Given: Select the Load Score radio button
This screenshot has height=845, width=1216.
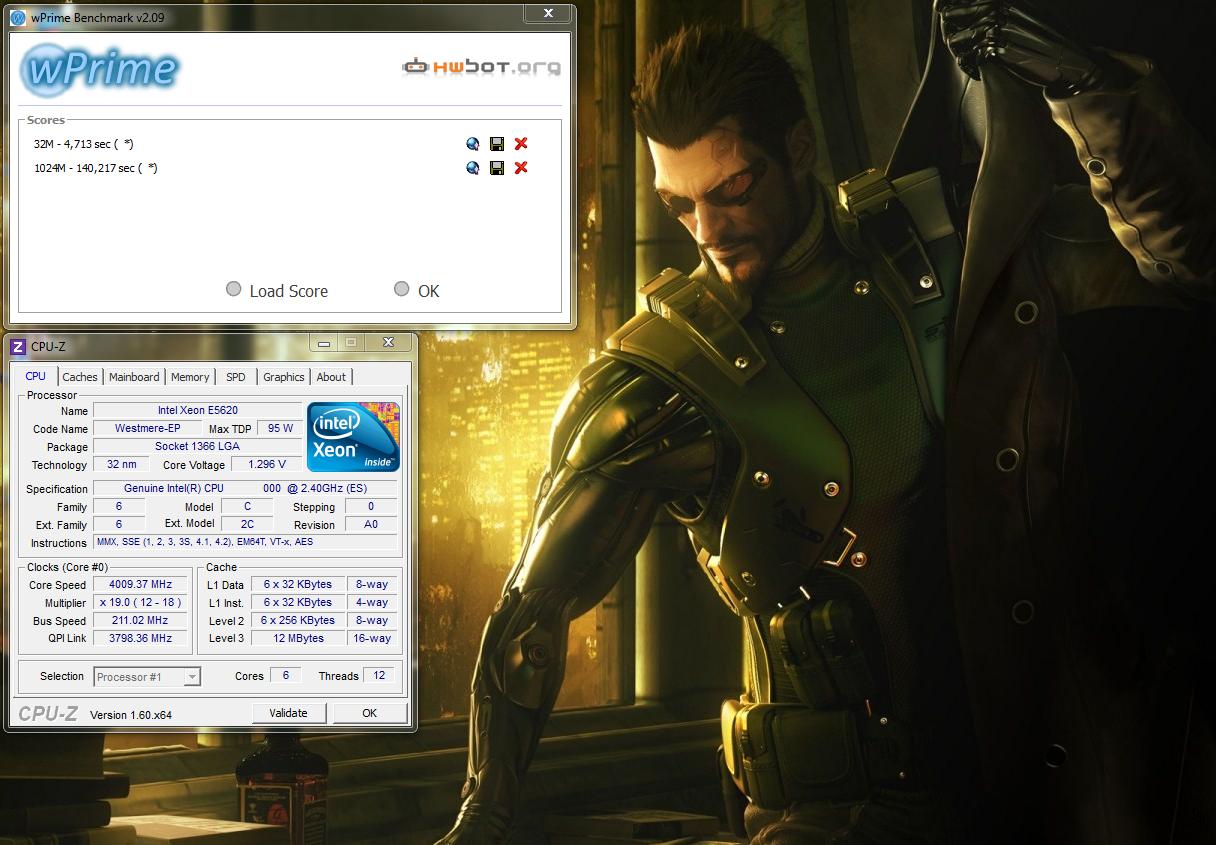Looking at the screenshot, I should coord(234,289).
